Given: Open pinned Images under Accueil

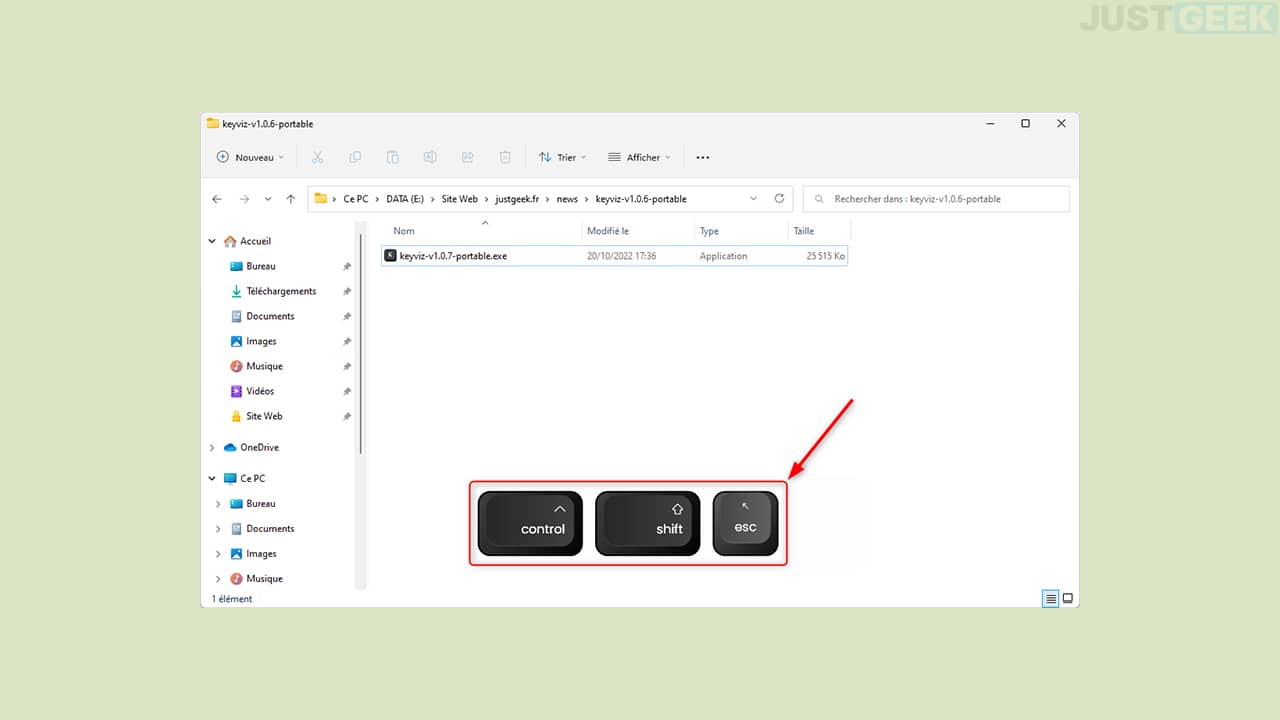Looking at the screenshot, I should pyautogui.click(x=261, y=341).
